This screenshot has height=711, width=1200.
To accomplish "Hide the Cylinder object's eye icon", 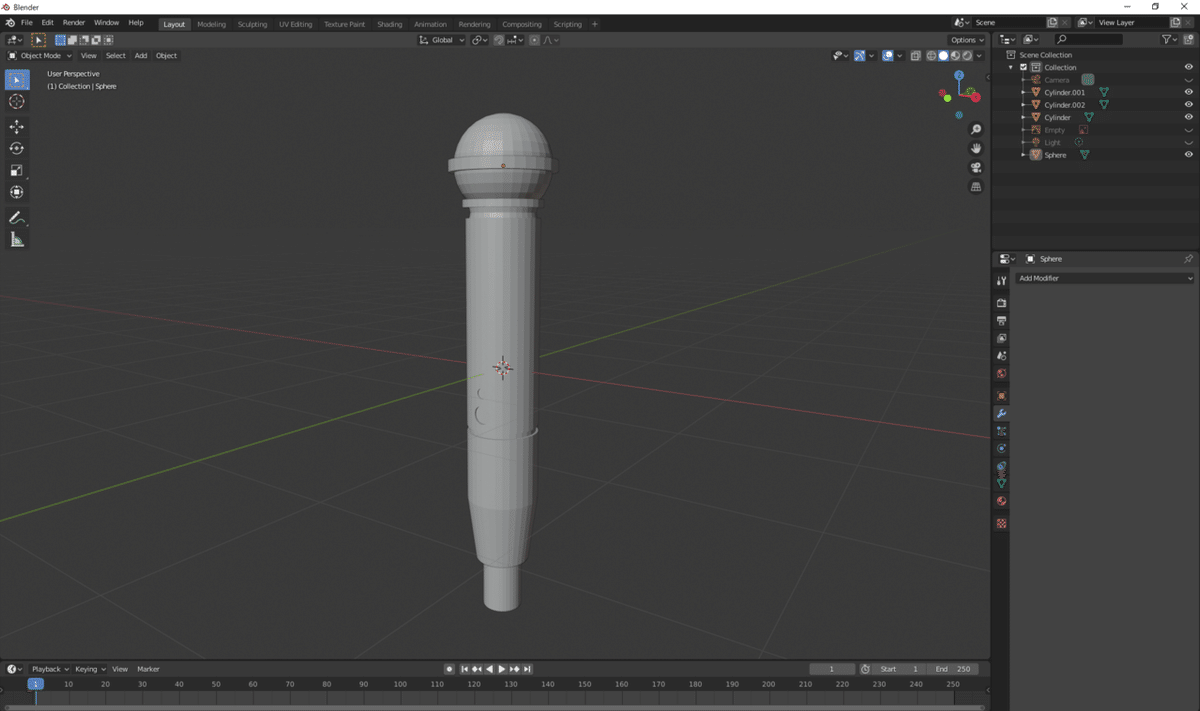I will pyautogui.click(x=1189, y=117).
